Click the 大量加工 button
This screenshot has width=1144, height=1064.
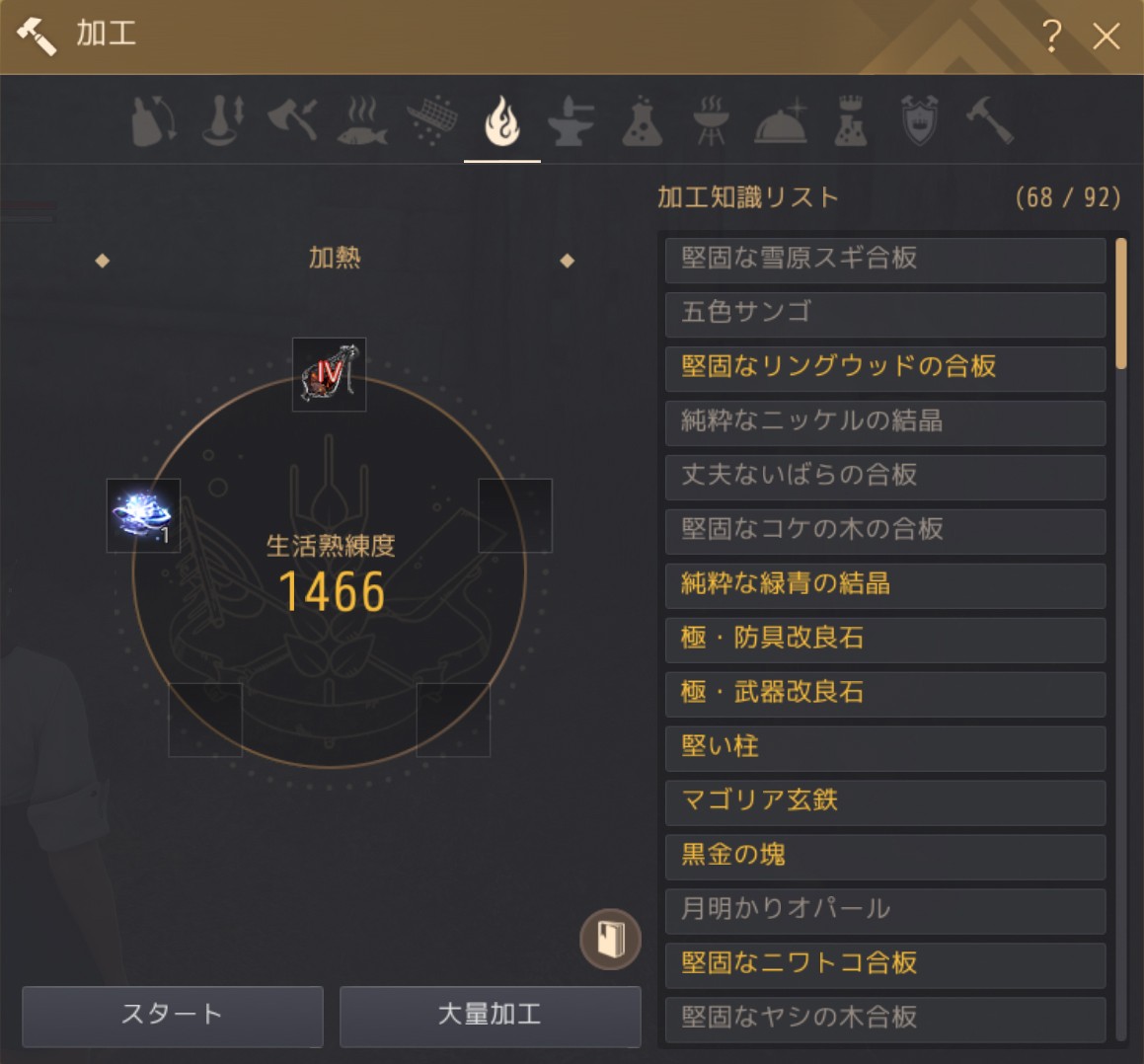tap(490, 1016)
